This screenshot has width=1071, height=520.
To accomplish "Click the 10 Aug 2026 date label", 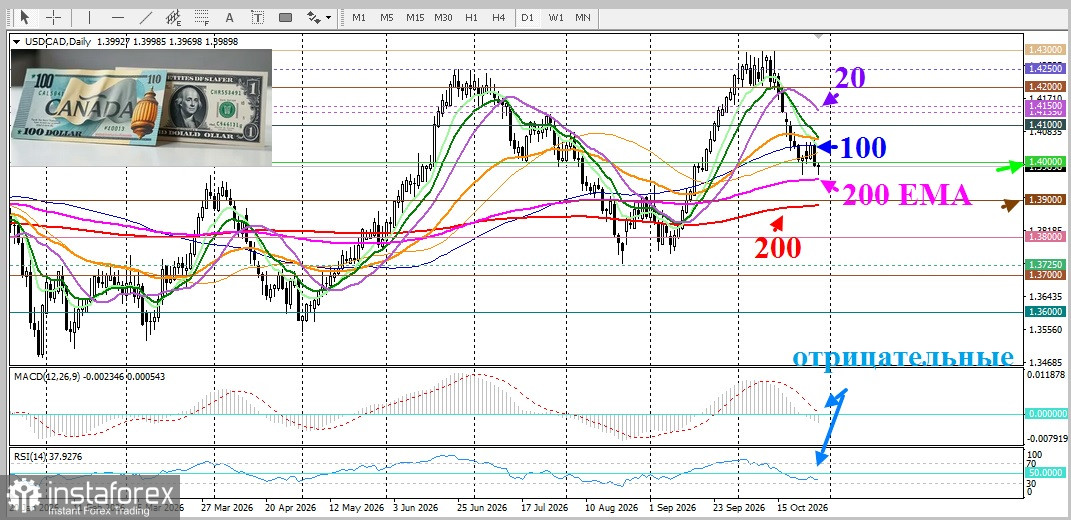I will [x=613, y=509].
